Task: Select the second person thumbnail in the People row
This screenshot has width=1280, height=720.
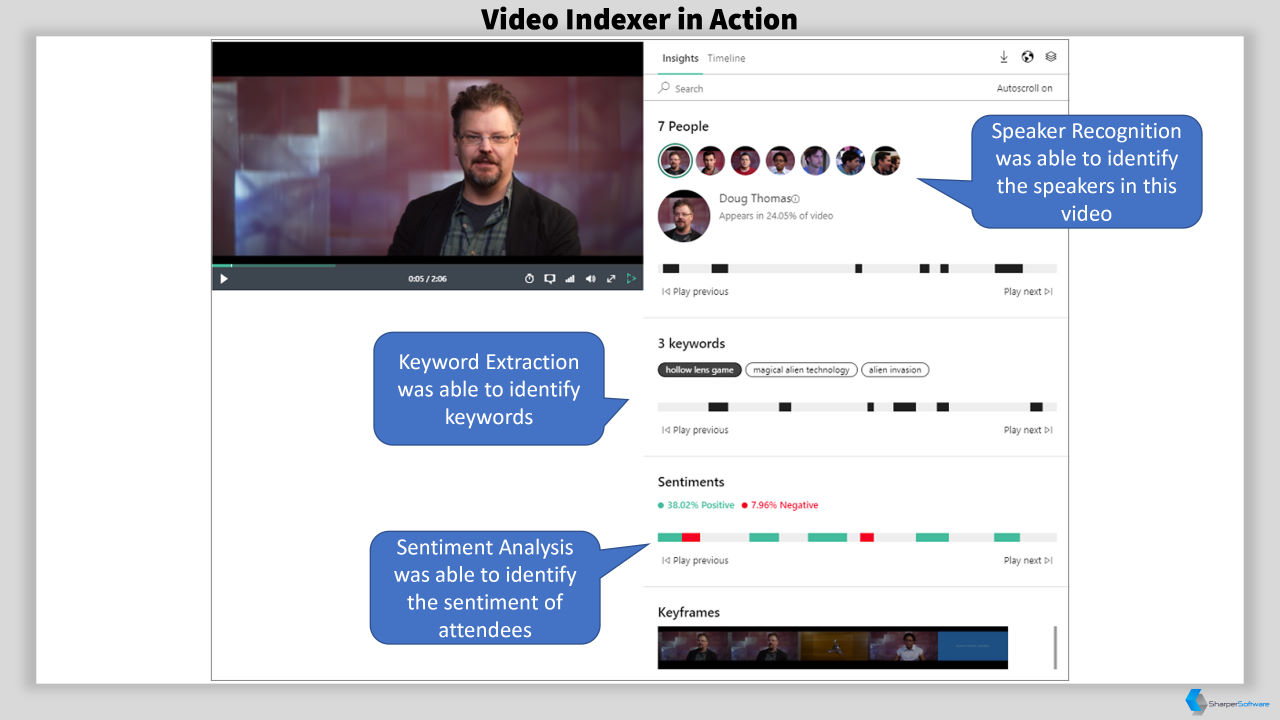Action: tap(710, 160)
